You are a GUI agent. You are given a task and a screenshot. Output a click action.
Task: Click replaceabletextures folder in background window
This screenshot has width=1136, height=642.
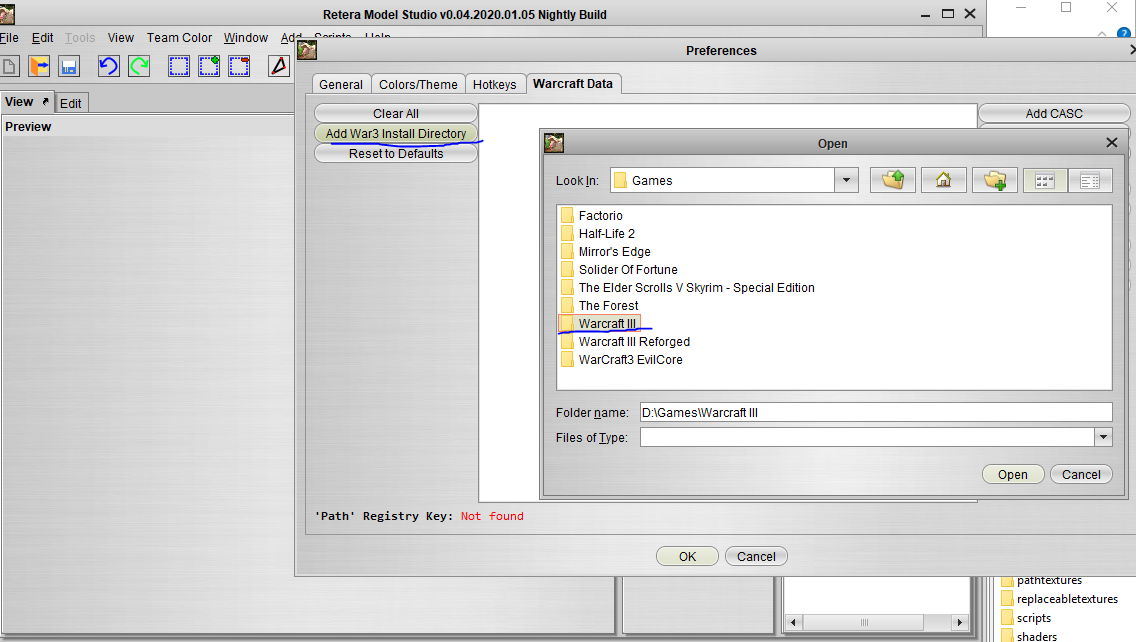pos(1059,599)
